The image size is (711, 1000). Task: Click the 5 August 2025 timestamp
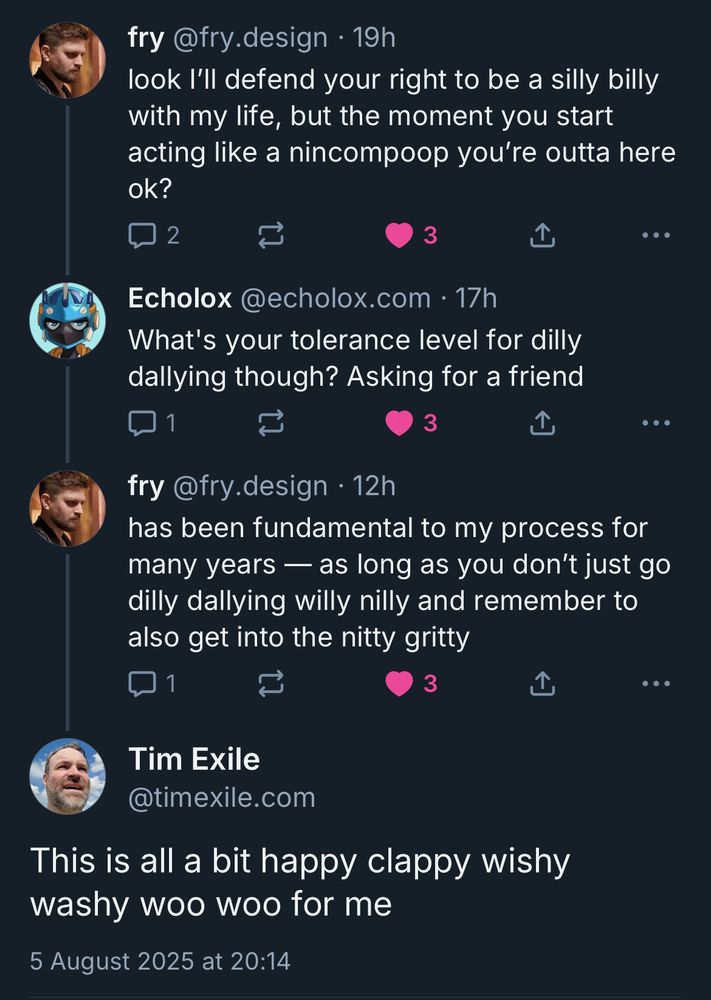pyautogui.click(x=160, y=961)
